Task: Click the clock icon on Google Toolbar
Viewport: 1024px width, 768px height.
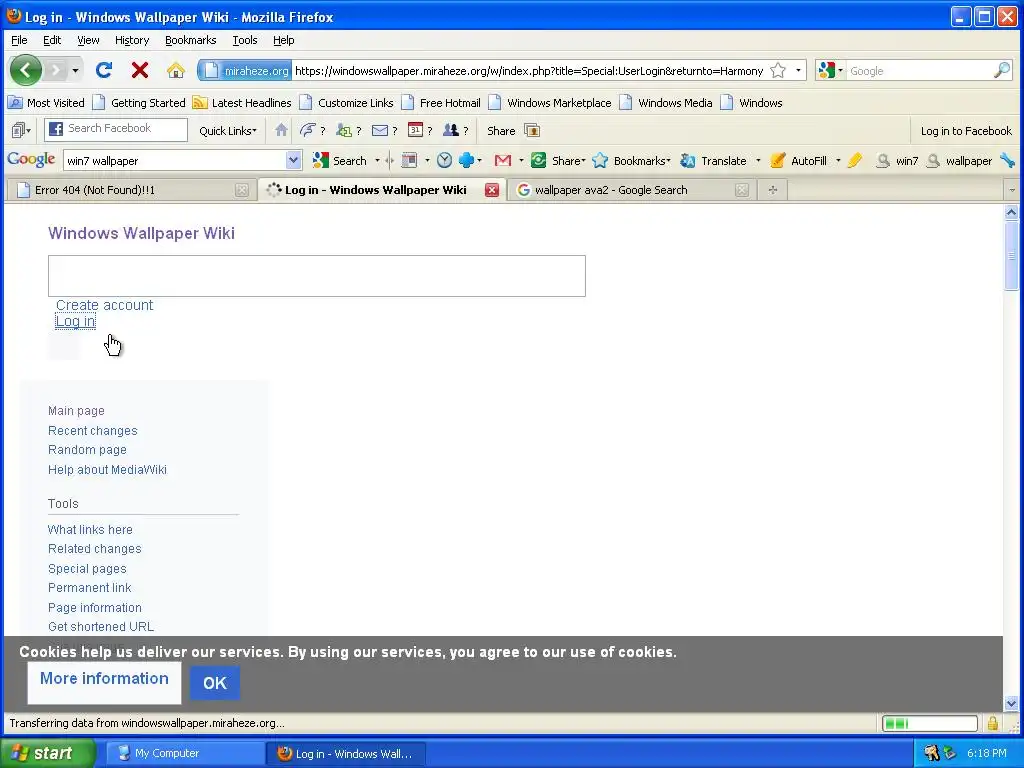Action: (x=444, y=160)
